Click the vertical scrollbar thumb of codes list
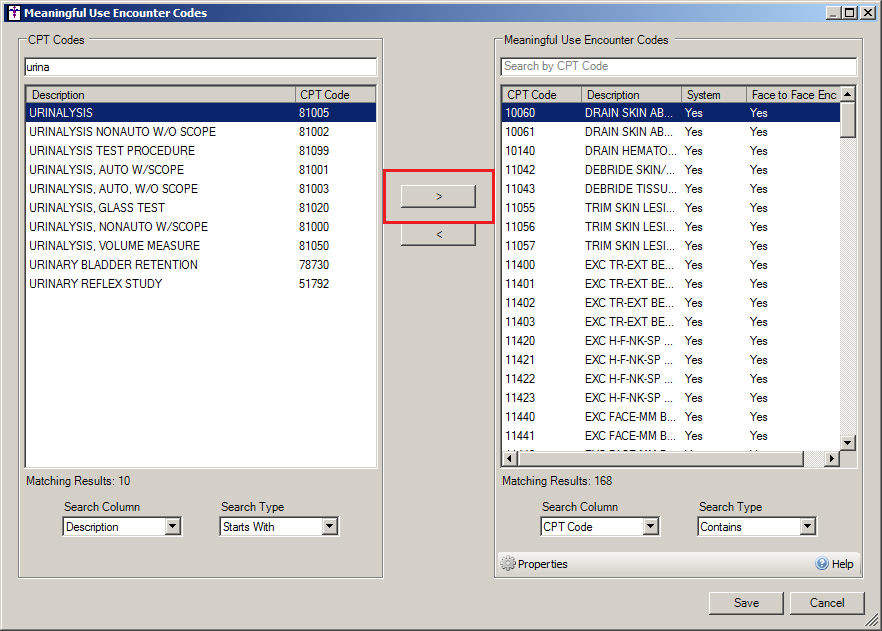Screen dimensions: 882x631 tap(848, 120)
